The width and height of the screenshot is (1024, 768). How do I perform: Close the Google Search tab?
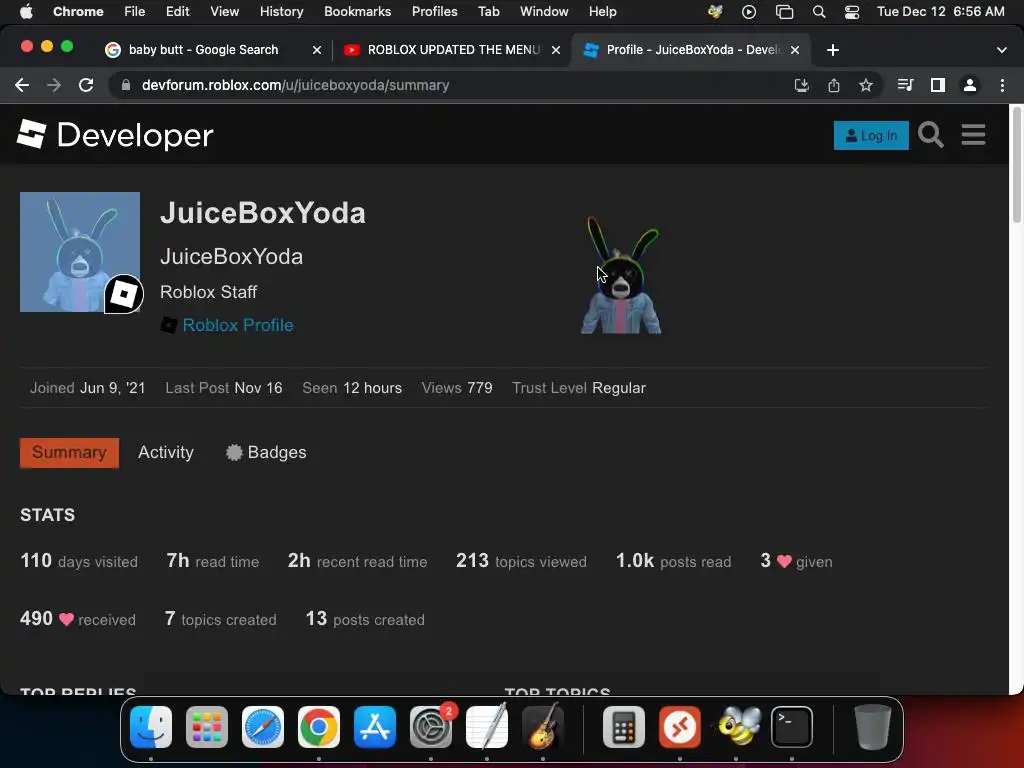317,50
